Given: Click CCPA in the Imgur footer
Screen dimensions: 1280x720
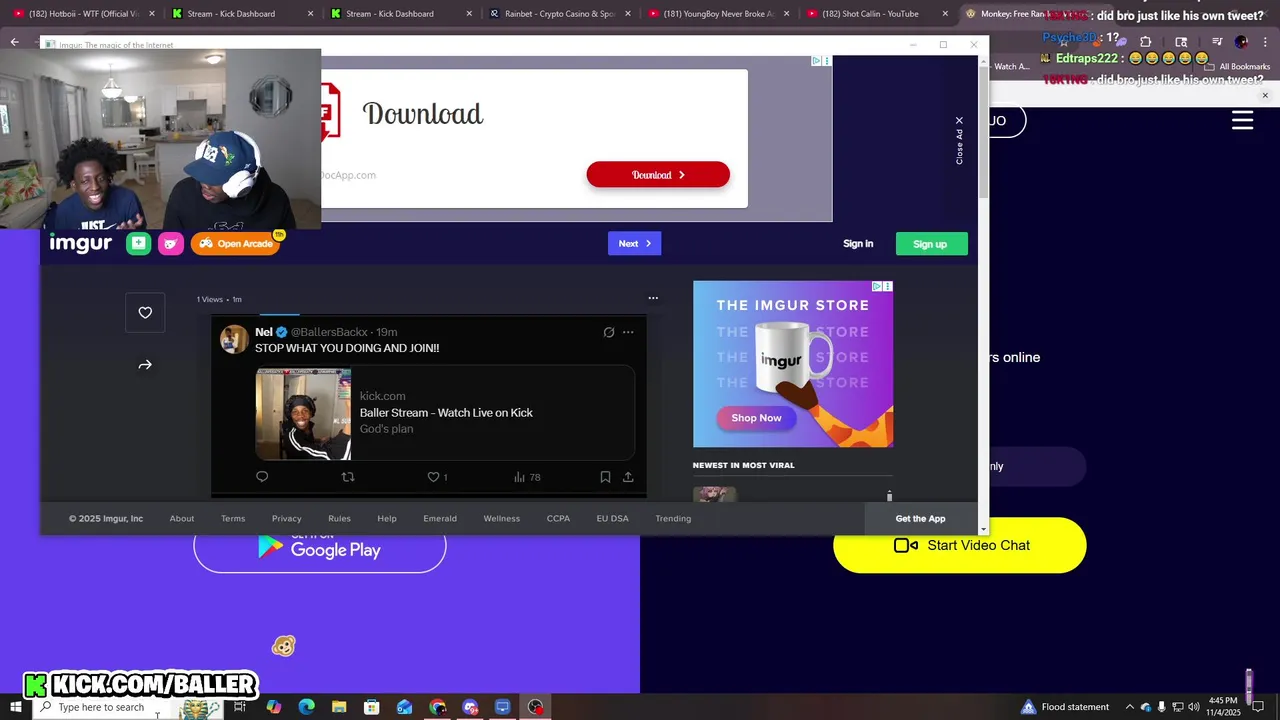Looking at the screenshot, I should 558,518.
